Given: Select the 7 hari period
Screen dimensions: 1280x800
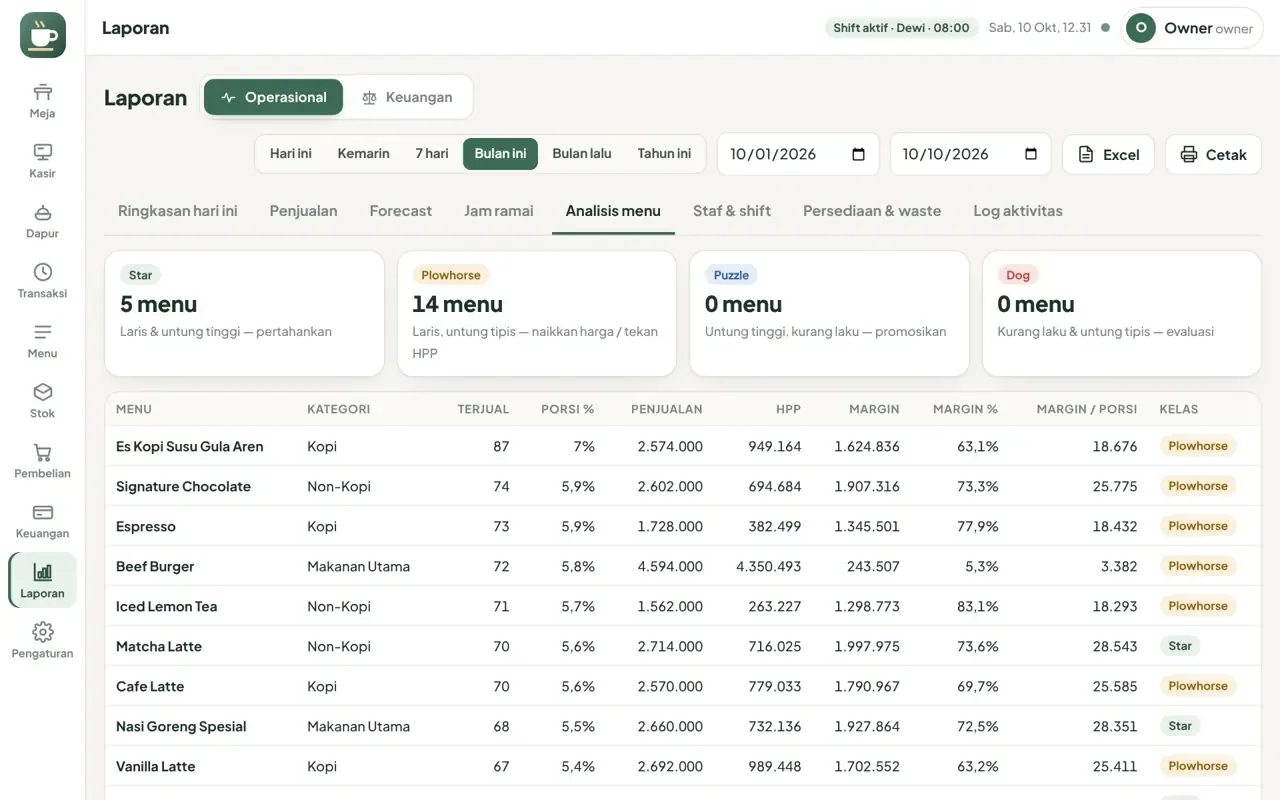Looking at the screenshot, I should [432, 154].
